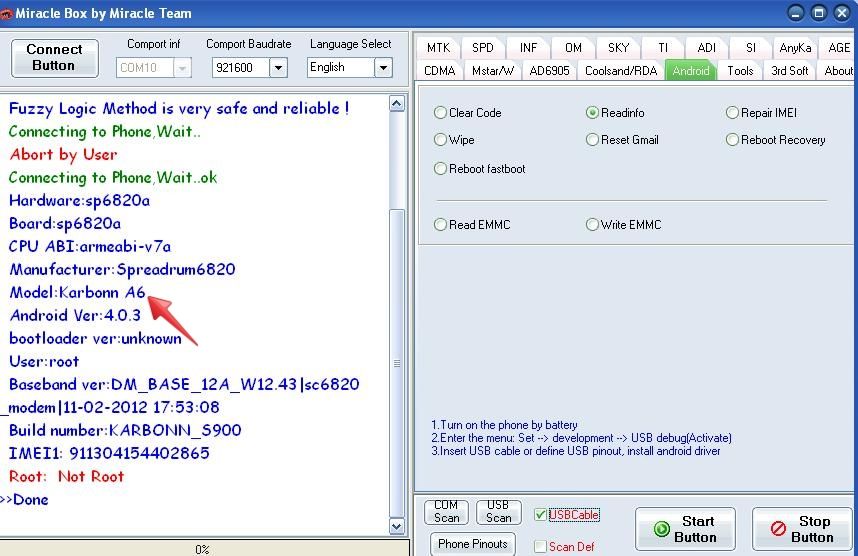Switch to the AnyKa tab
This screenshot has height=556, width=858.
pos(795,48)
